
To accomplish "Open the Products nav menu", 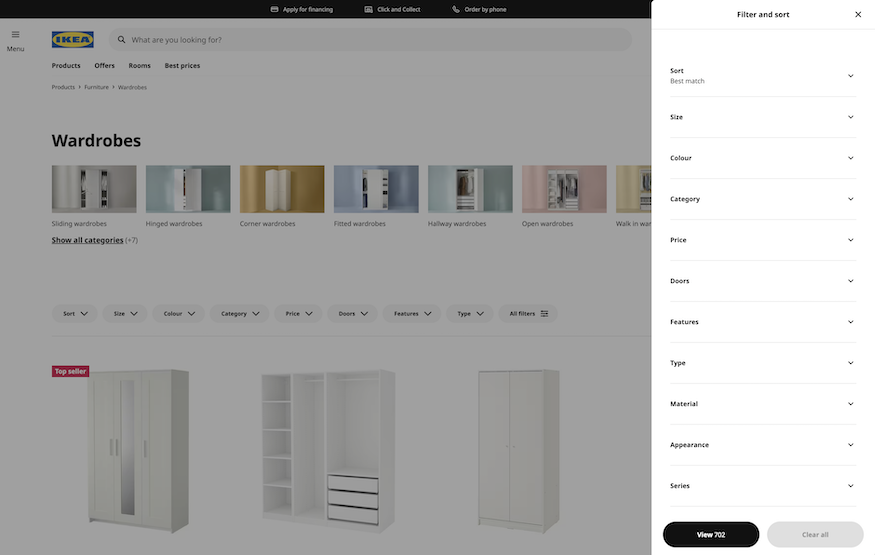I will pyautogui.click(x=66, y=65).
